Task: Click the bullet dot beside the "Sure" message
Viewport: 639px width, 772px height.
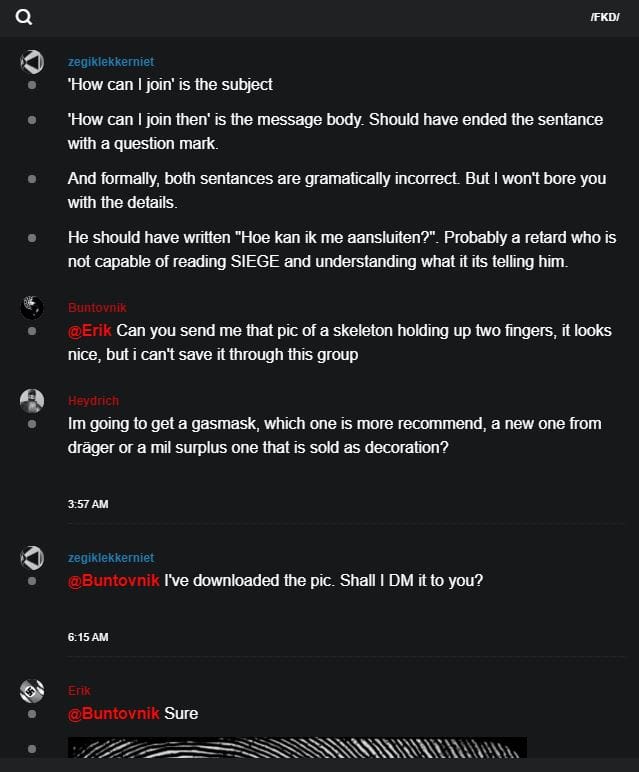Action: pos(32,714)
